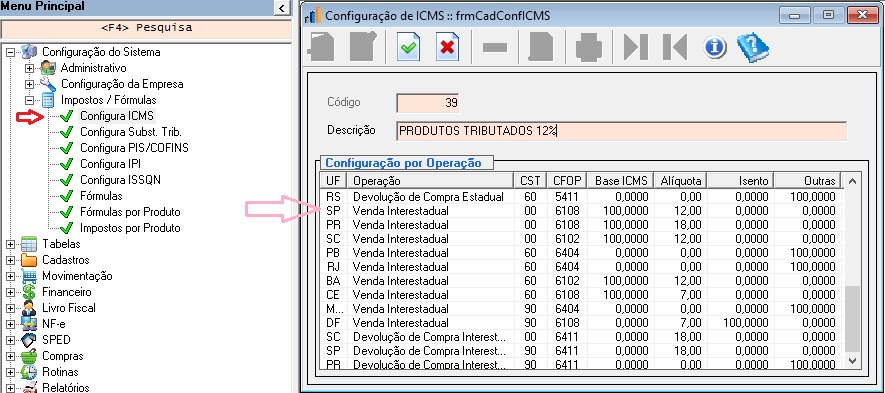Expand the Tabelas tree node
885x393 pixels.
coord(10,244)
